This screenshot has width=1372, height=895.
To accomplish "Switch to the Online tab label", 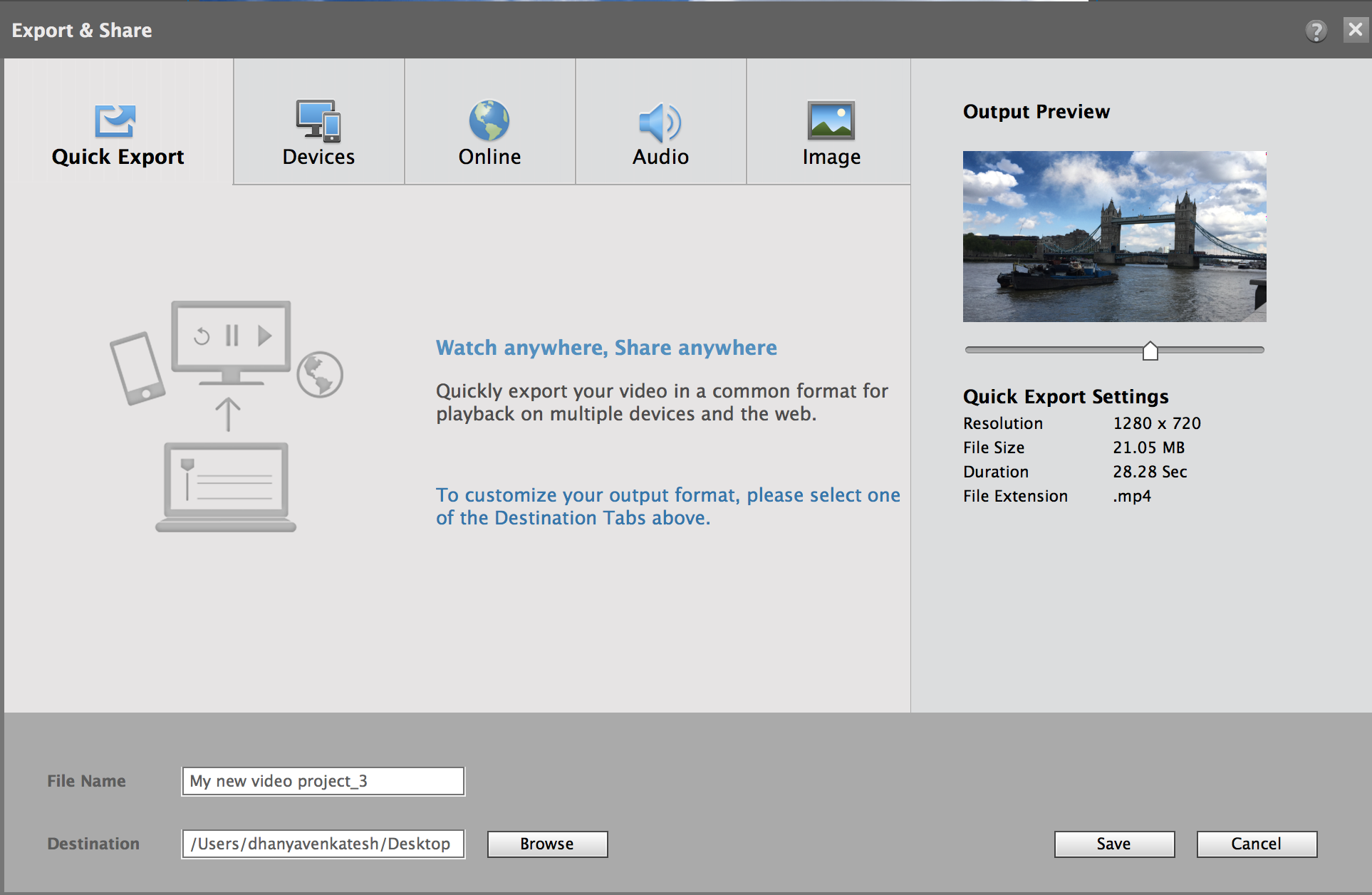I will tap(489, 157).
